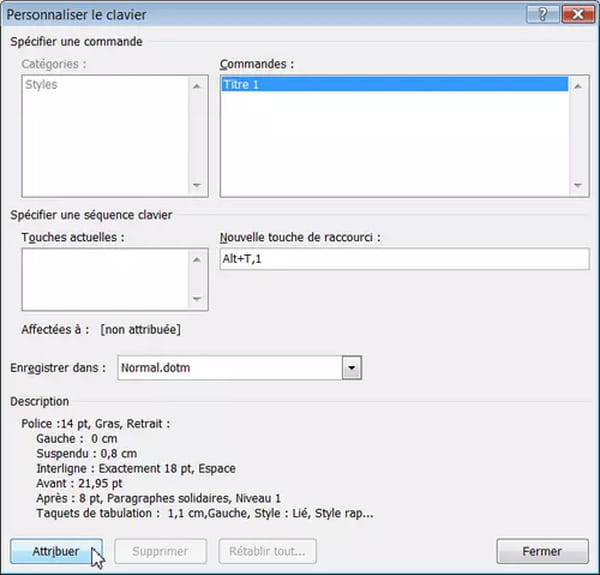600x575 pixels.
Task: Click the Catégories list scroll up arrow
Action: click(x=197, y=86)
